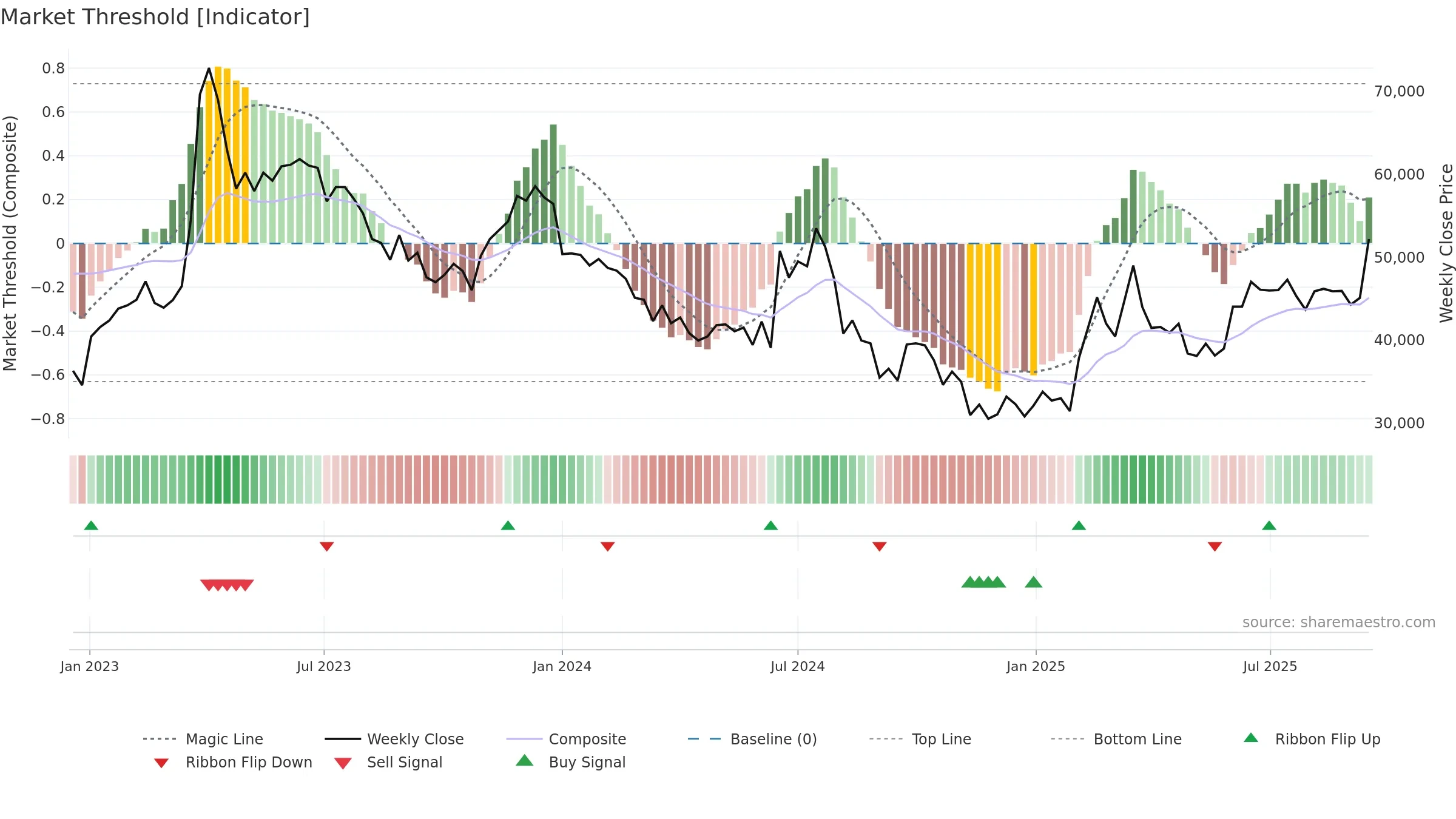The height and width of the screenshot is (819, 1456).
Task: Toggle the Weekly Close legend entry
Action: [x=394, y=739]
